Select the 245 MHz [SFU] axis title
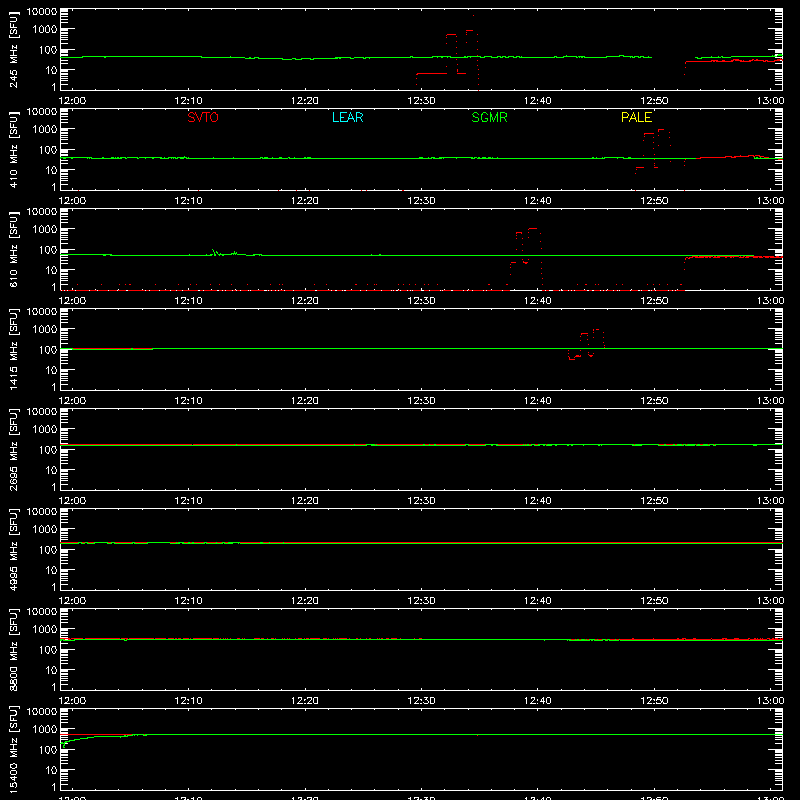 (x=13, y=50)
